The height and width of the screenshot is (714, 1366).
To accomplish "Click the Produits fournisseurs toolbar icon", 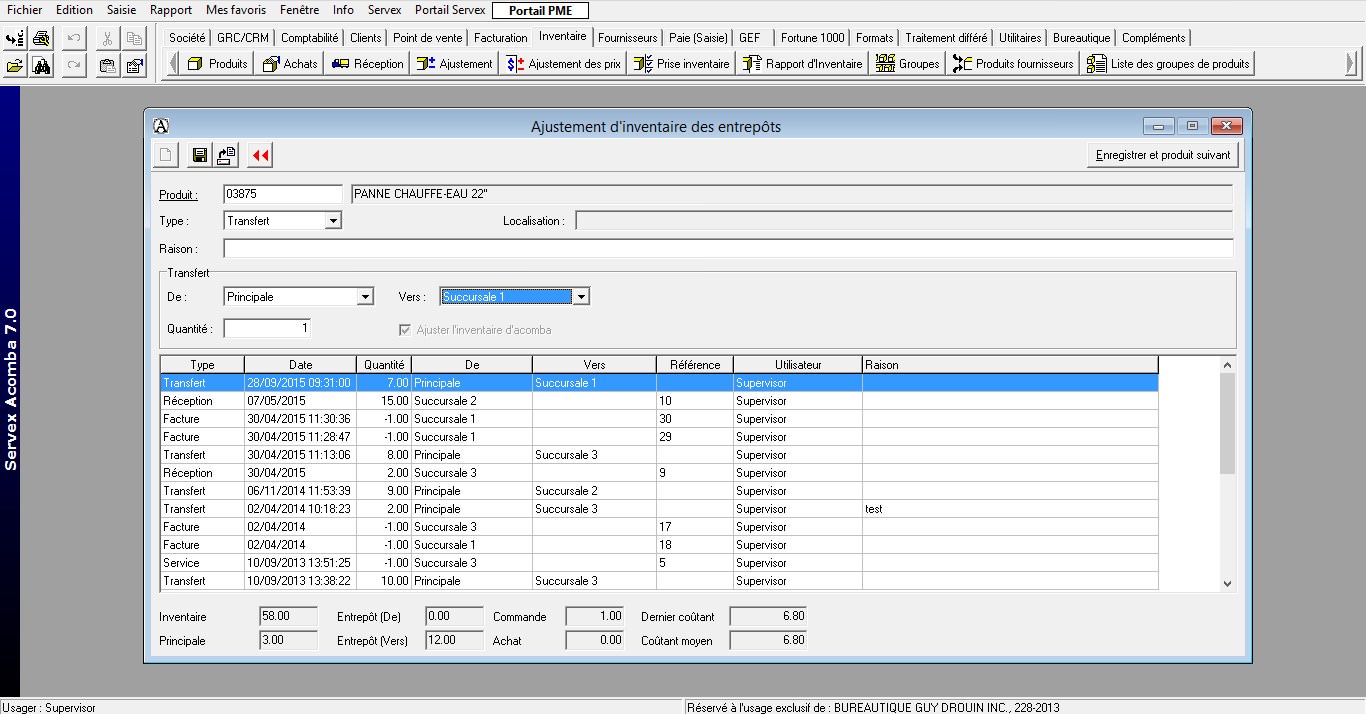I will click(x=1013, y=64).
